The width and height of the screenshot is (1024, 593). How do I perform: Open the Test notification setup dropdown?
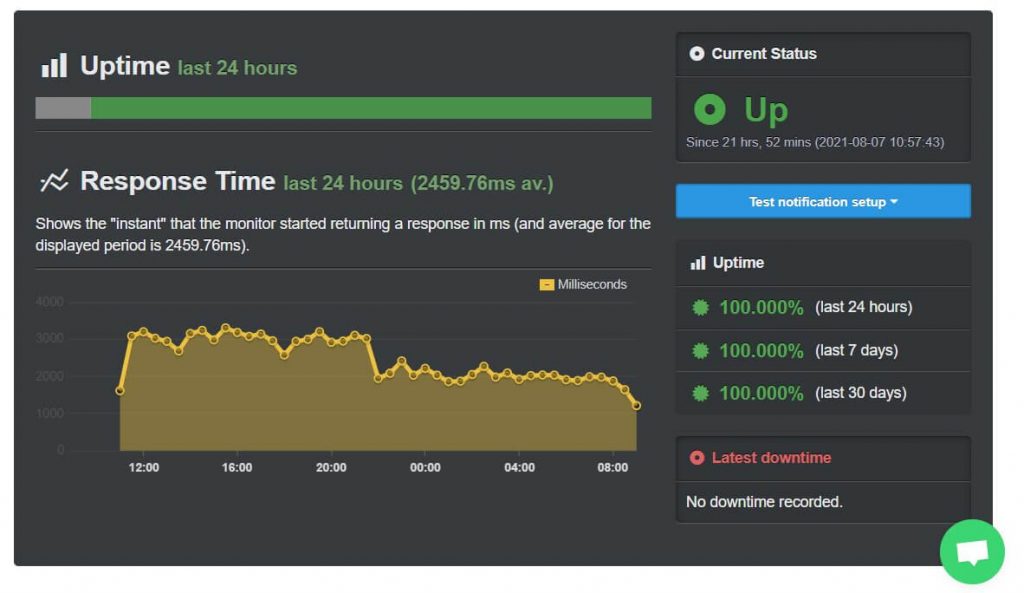822,200
